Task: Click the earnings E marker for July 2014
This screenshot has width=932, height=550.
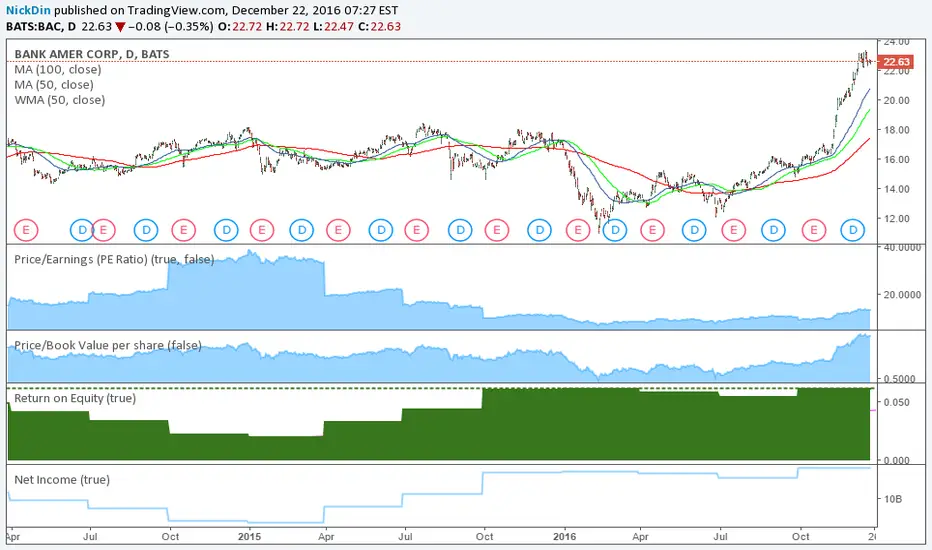Action: point(103,230)
